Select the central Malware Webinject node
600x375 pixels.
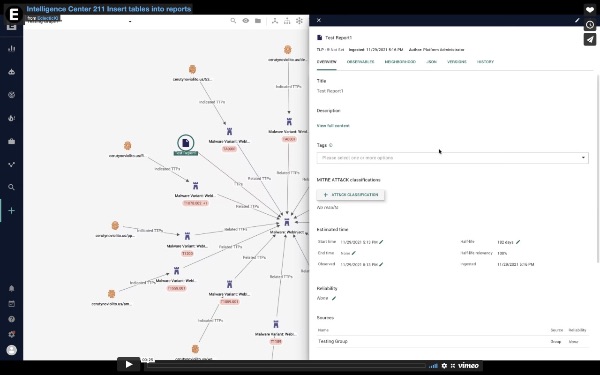click(287, 222)
